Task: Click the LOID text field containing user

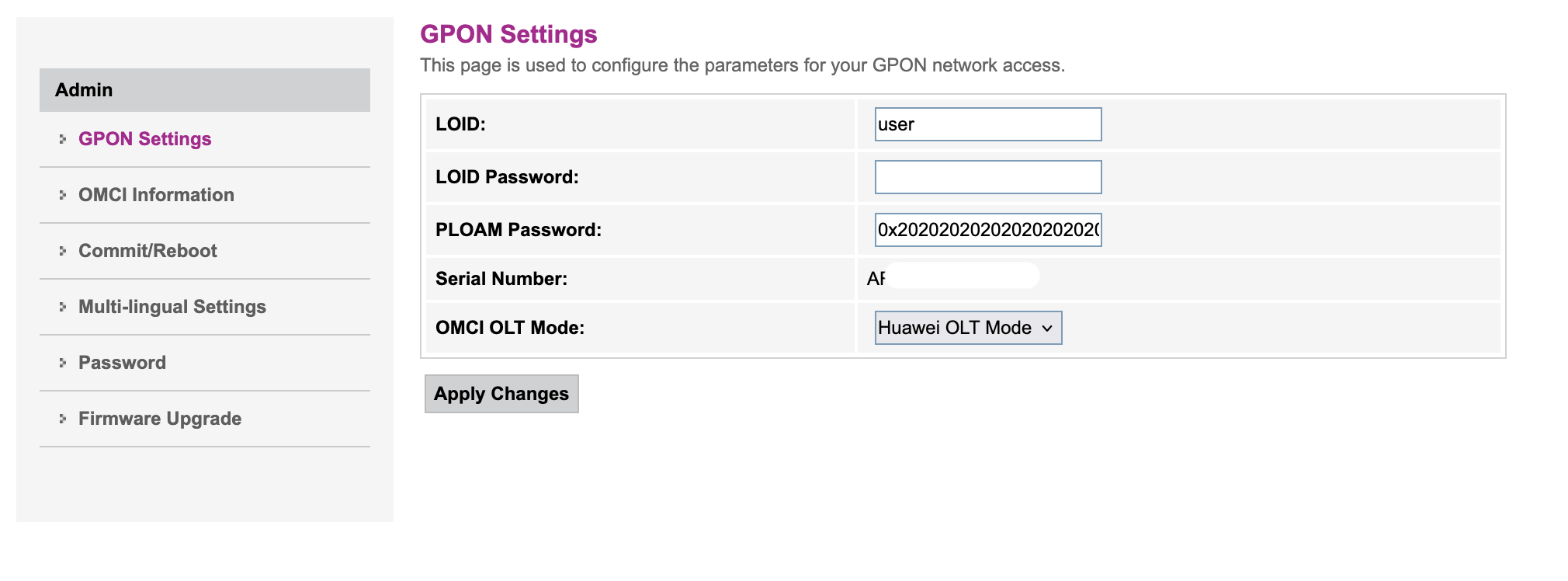Action: coord(987,124)
